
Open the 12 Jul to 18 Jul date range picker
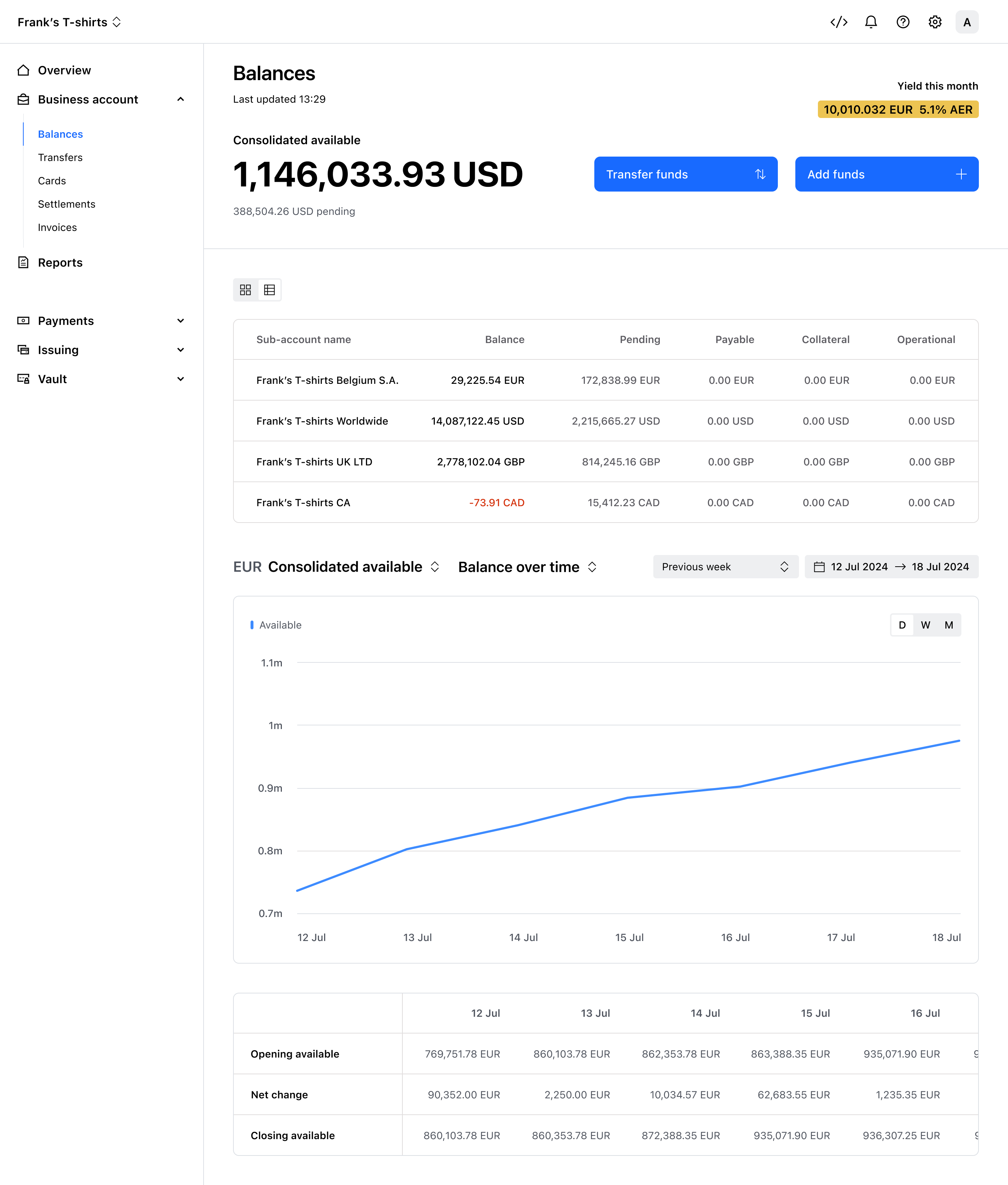point(891,567)
